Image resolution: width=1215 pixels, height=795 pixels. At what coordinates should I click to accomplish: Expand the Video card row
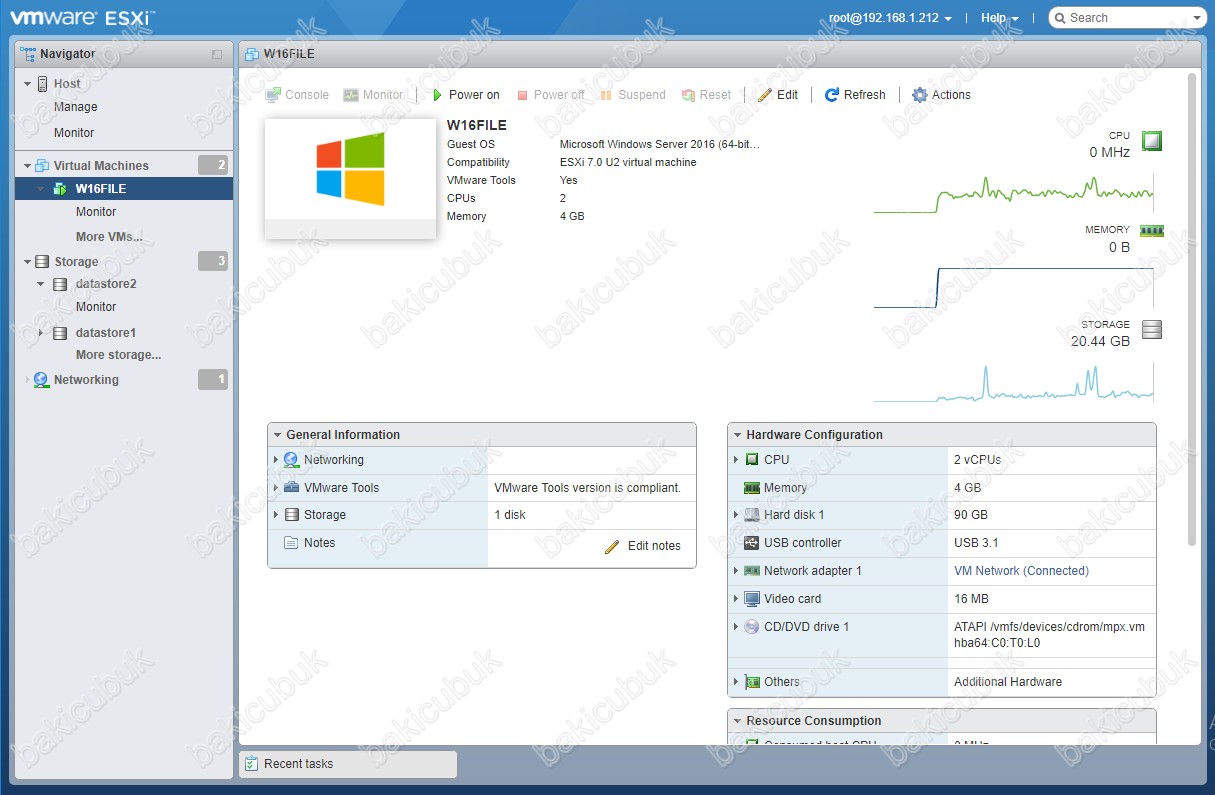[x=736, y=599]
